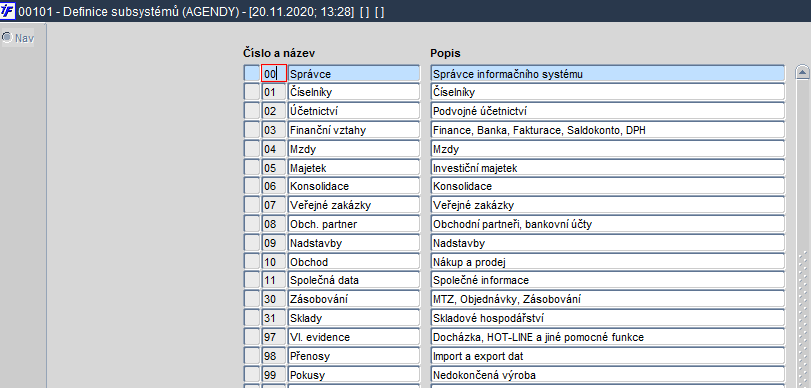Click the name field Vl. evidence
Viewport: 811px width, 388px height.
354,337
